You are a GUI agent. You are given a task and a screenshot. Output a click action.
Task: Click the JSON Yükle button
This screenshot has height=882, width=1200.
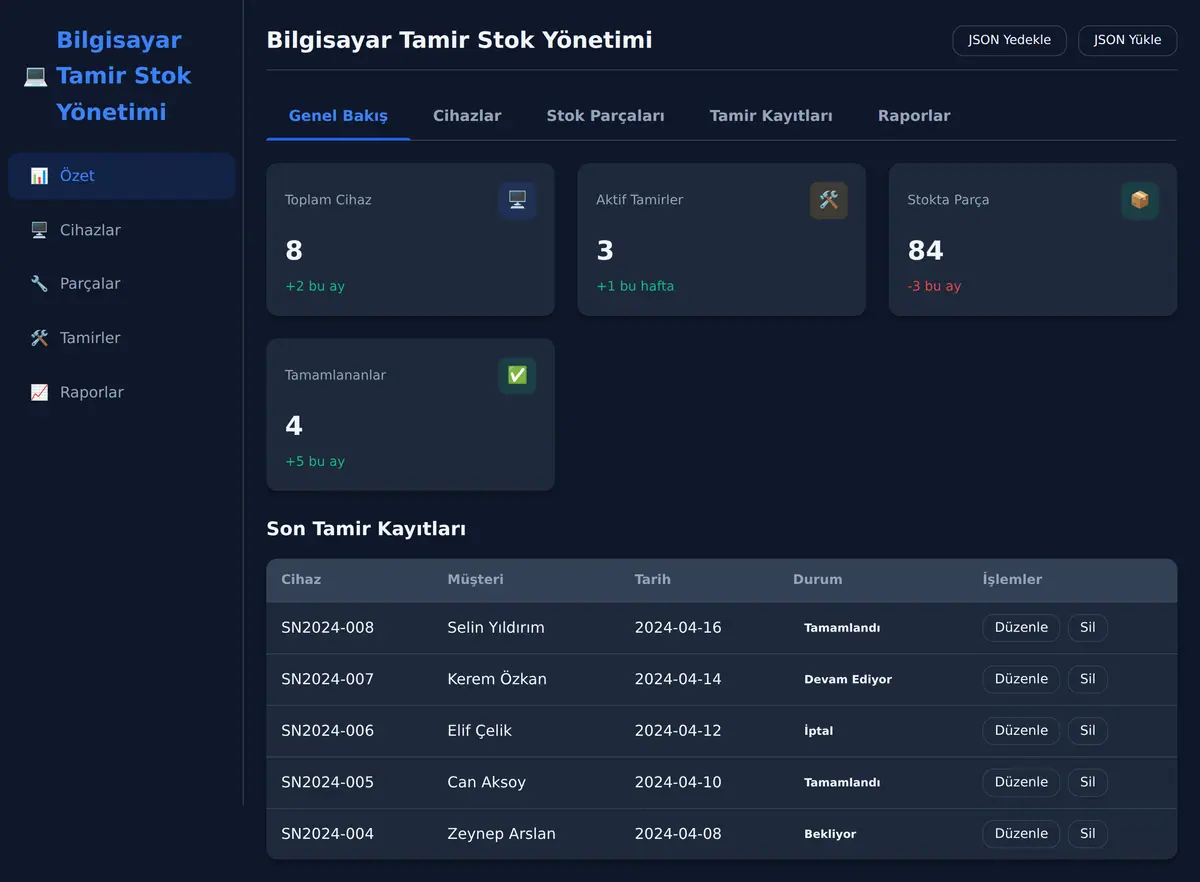click(1127, 40)
